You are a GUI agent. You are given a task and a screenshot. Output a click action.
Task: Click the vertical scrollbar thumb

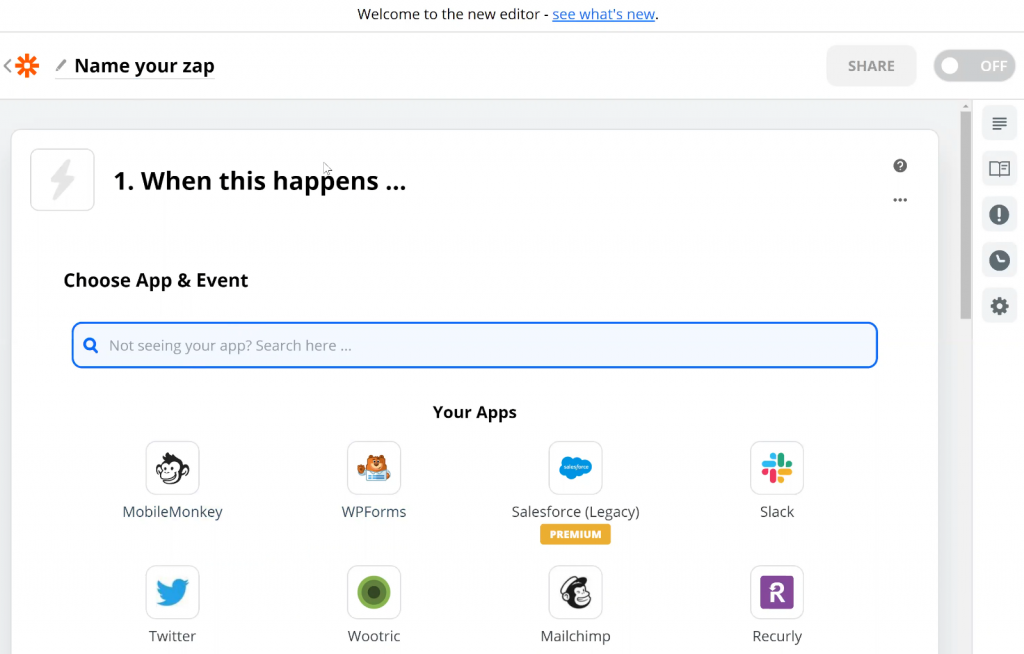click(966, 214)
